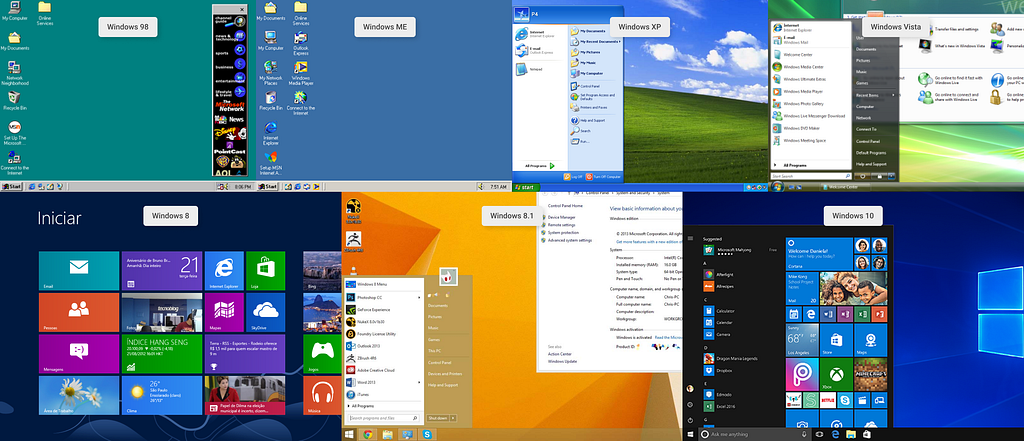Open Disney channel in channel bar
Screen dimensions: 1024x441
230,134
